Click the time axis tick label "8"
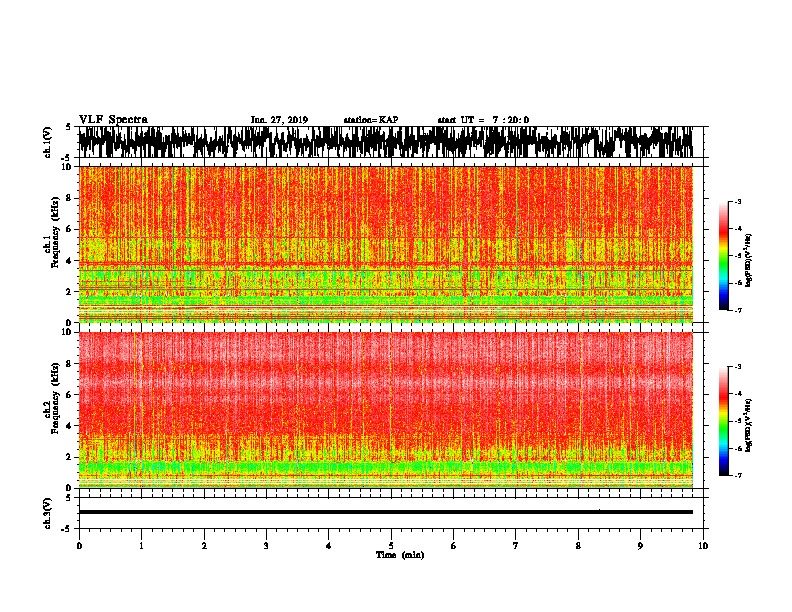Viewport: 792px width, 612px height. pos(578,546)
